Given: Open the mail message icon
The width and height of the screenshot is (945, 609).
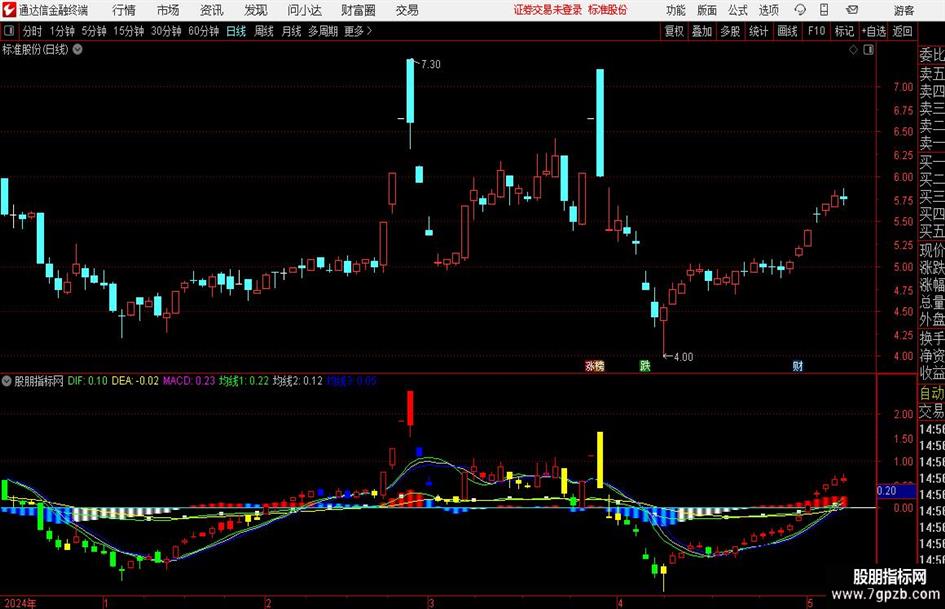Looking at the screenshot, I should [852, 10].
